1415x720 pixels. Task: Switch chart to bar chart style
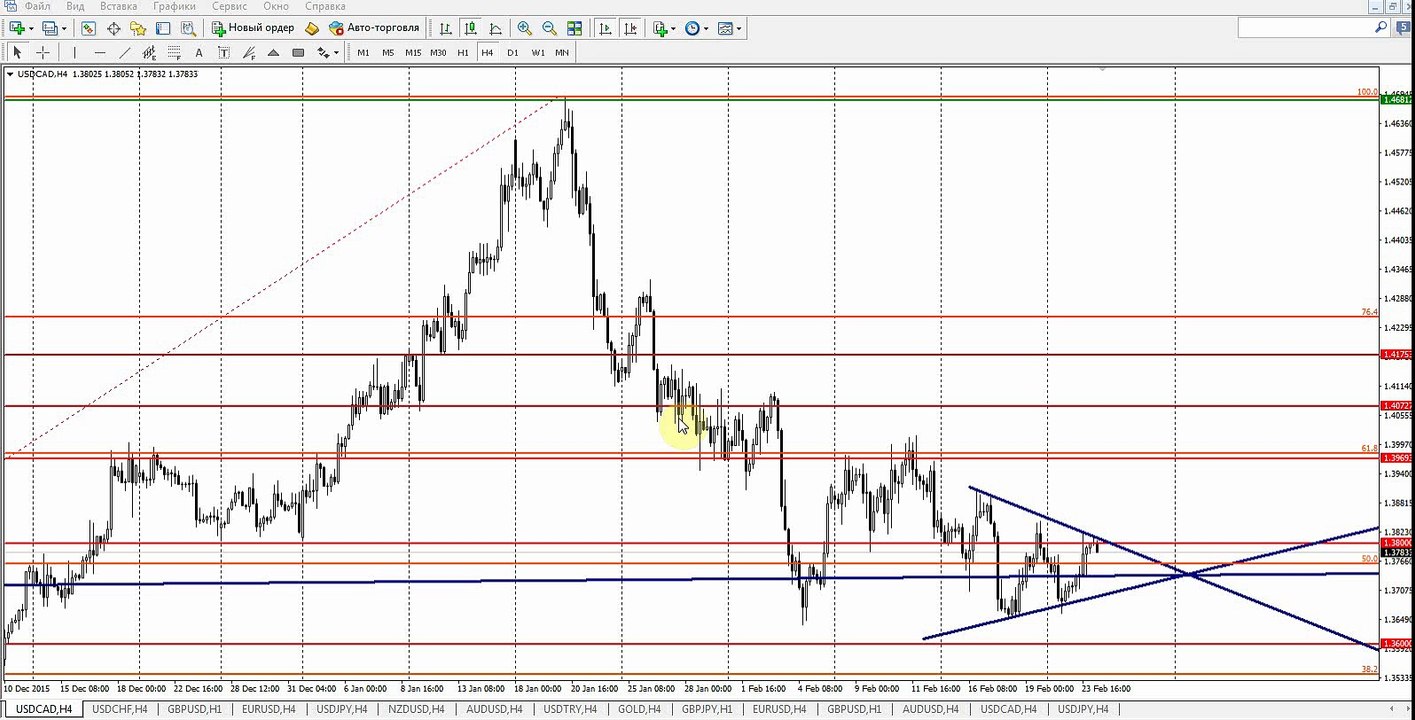point(445,28)
